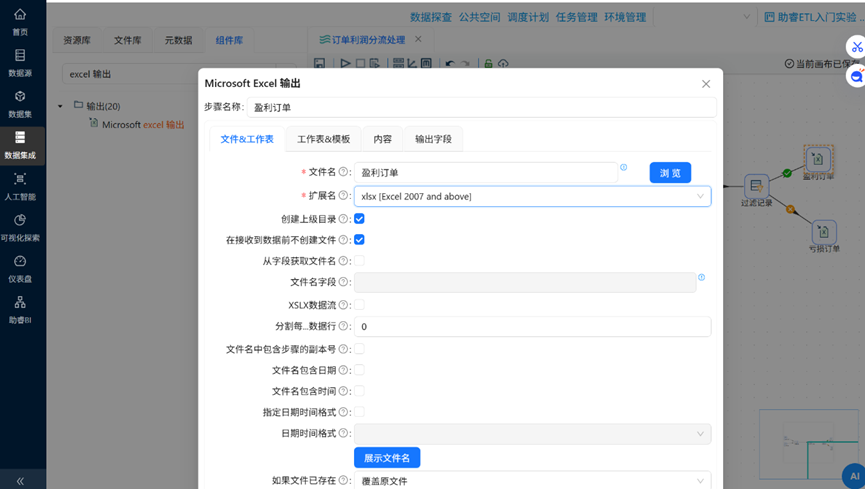This screenshot has height=489, width=865.
Task: Collapse the sidebar with double-chevron icon
Action: point(20,481)
